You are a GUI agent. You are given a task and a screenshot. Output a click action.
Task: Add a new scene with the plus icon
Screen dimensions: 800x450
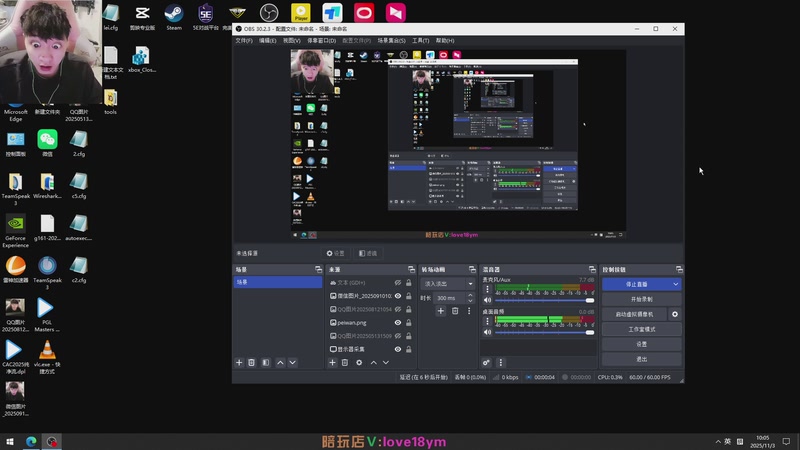coord(239,362)
